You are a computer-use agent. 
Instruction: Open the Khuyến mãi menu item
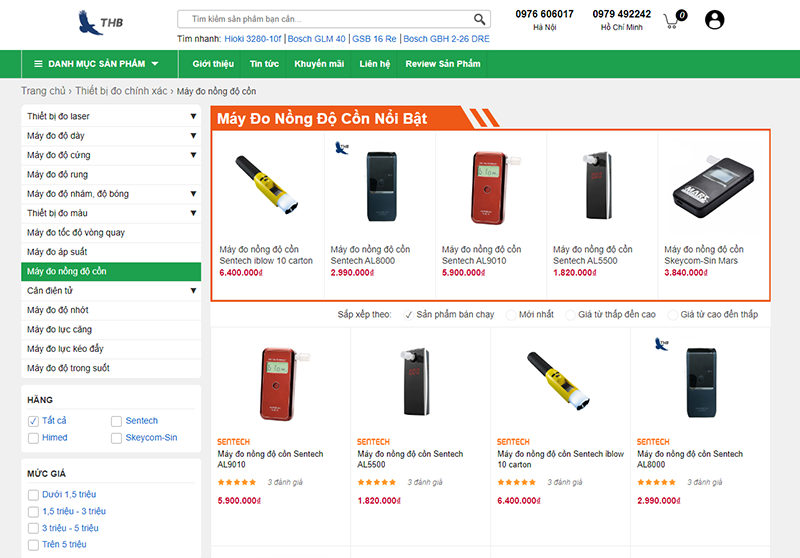(x=319, y=64)
